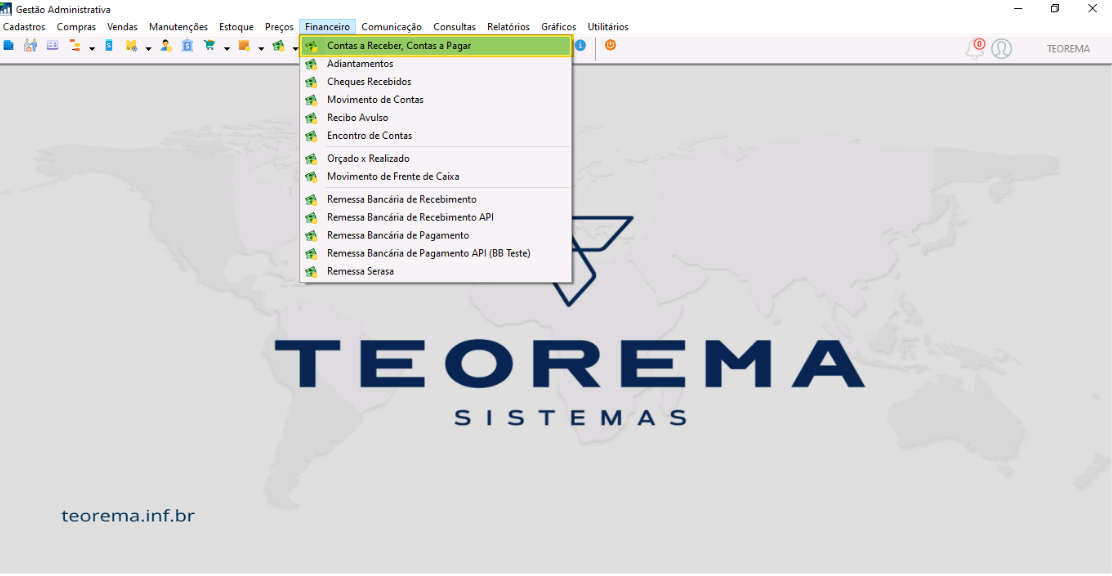
Task: Click the teorema.inf.br website text
Action: pyautogui.click(x=128, y=516)
